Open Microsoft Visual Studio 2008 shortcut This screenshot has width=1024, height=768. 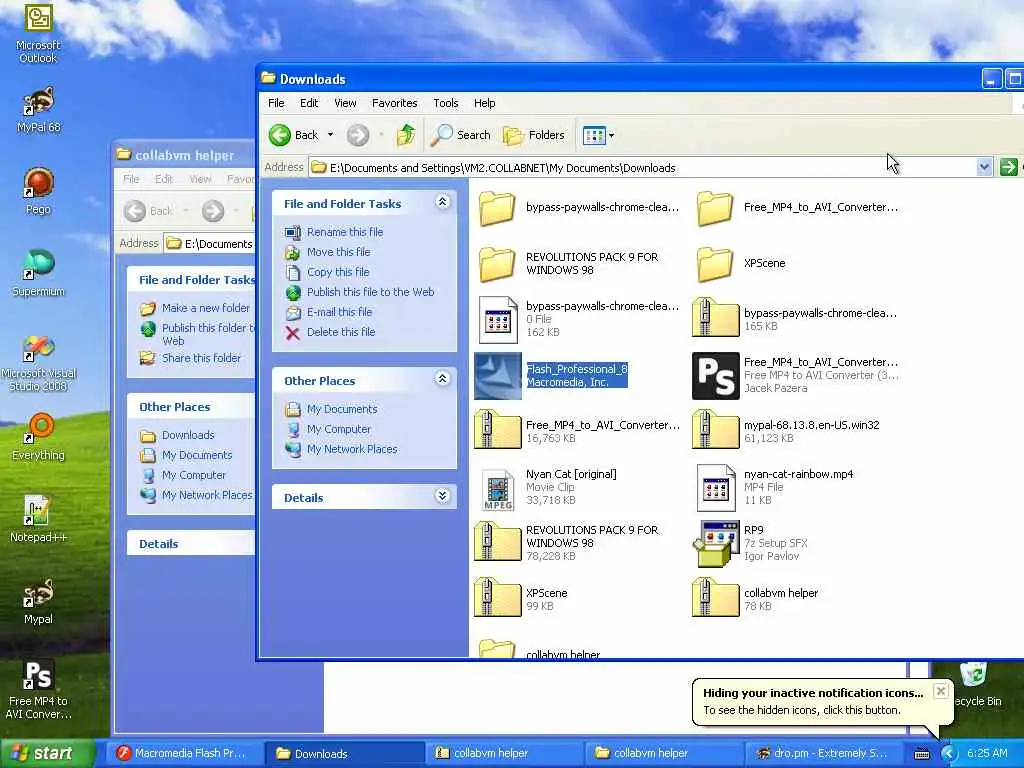[39, 363]
